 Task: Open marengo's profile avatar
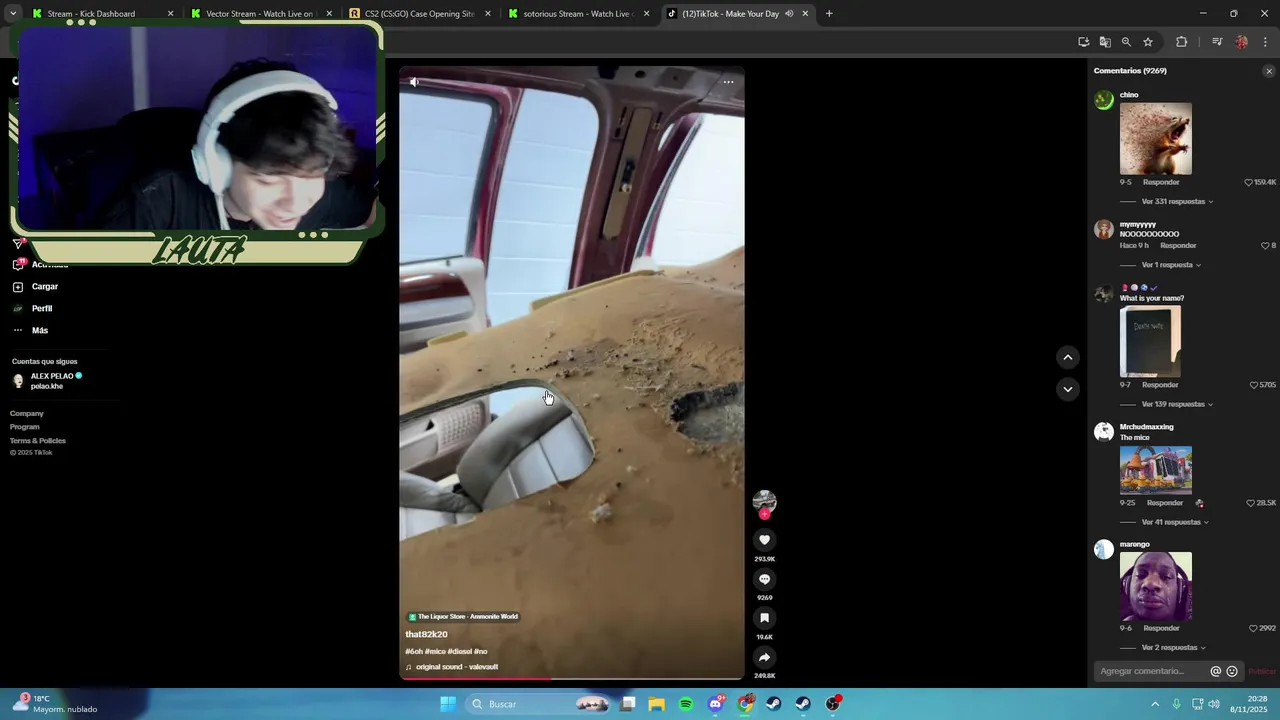click(x=1104, y=549)
